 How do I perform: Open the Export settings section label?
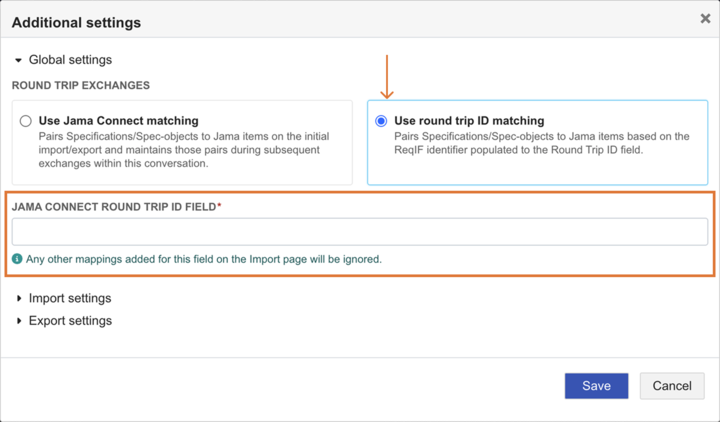[x=70, y=321]
